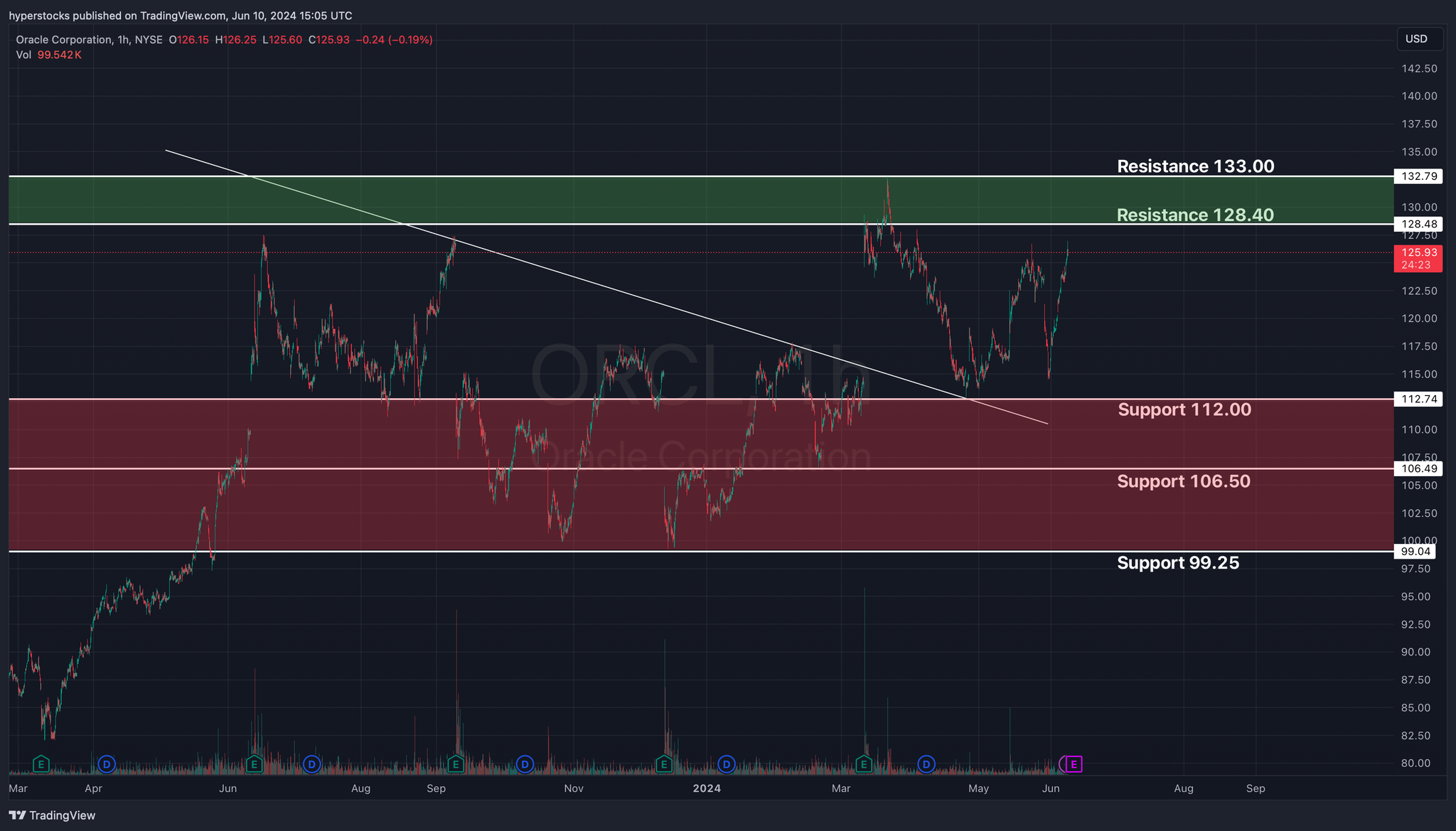The height and width of the screenshot is (831, 1456).
Task: Click the Vol 99.542K indicator legend
Action: (x=48, y=55)
